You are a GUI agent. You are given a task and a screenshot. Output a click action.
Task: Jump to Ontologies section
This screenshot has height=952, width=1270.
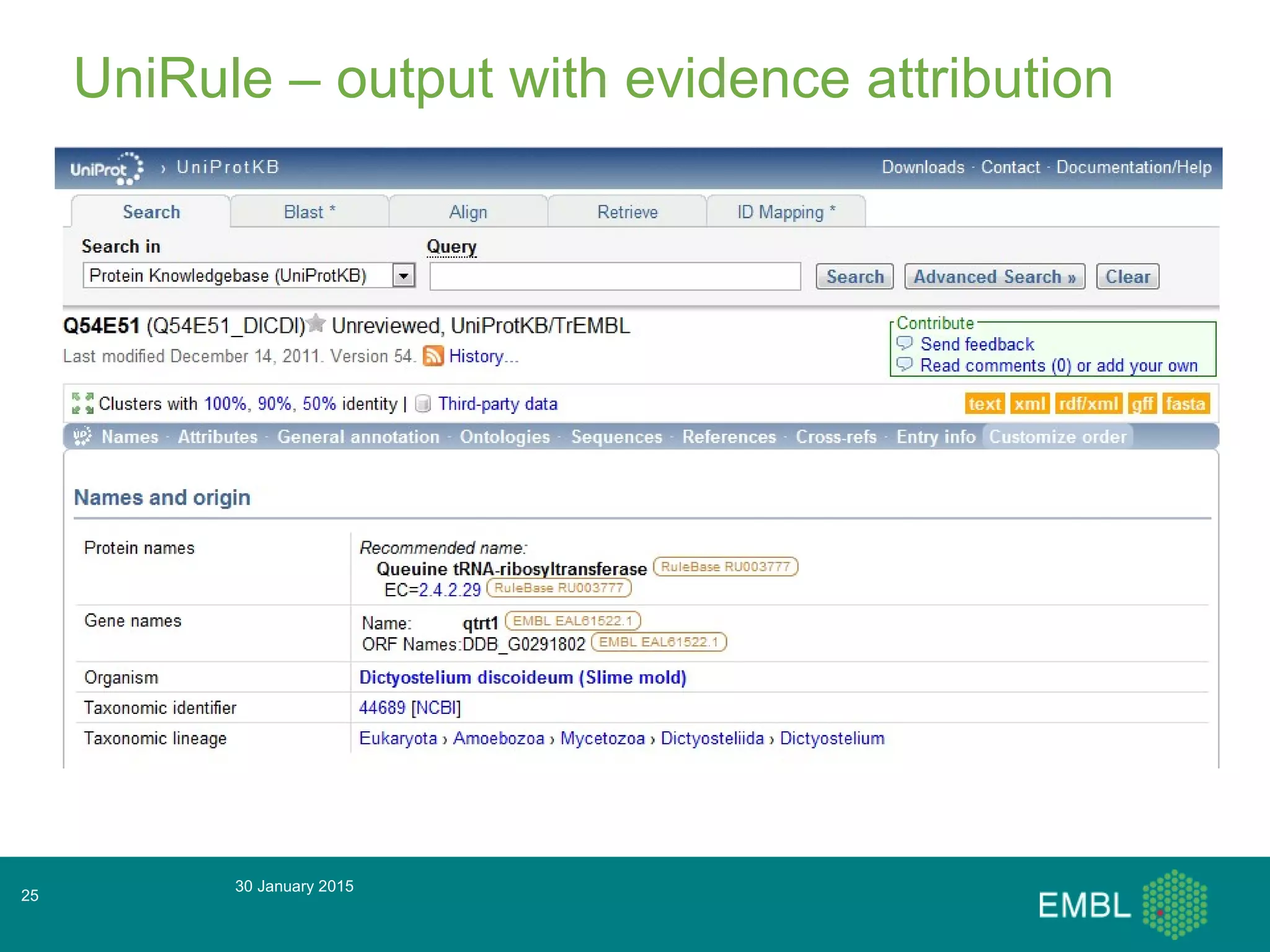point(505,437)
